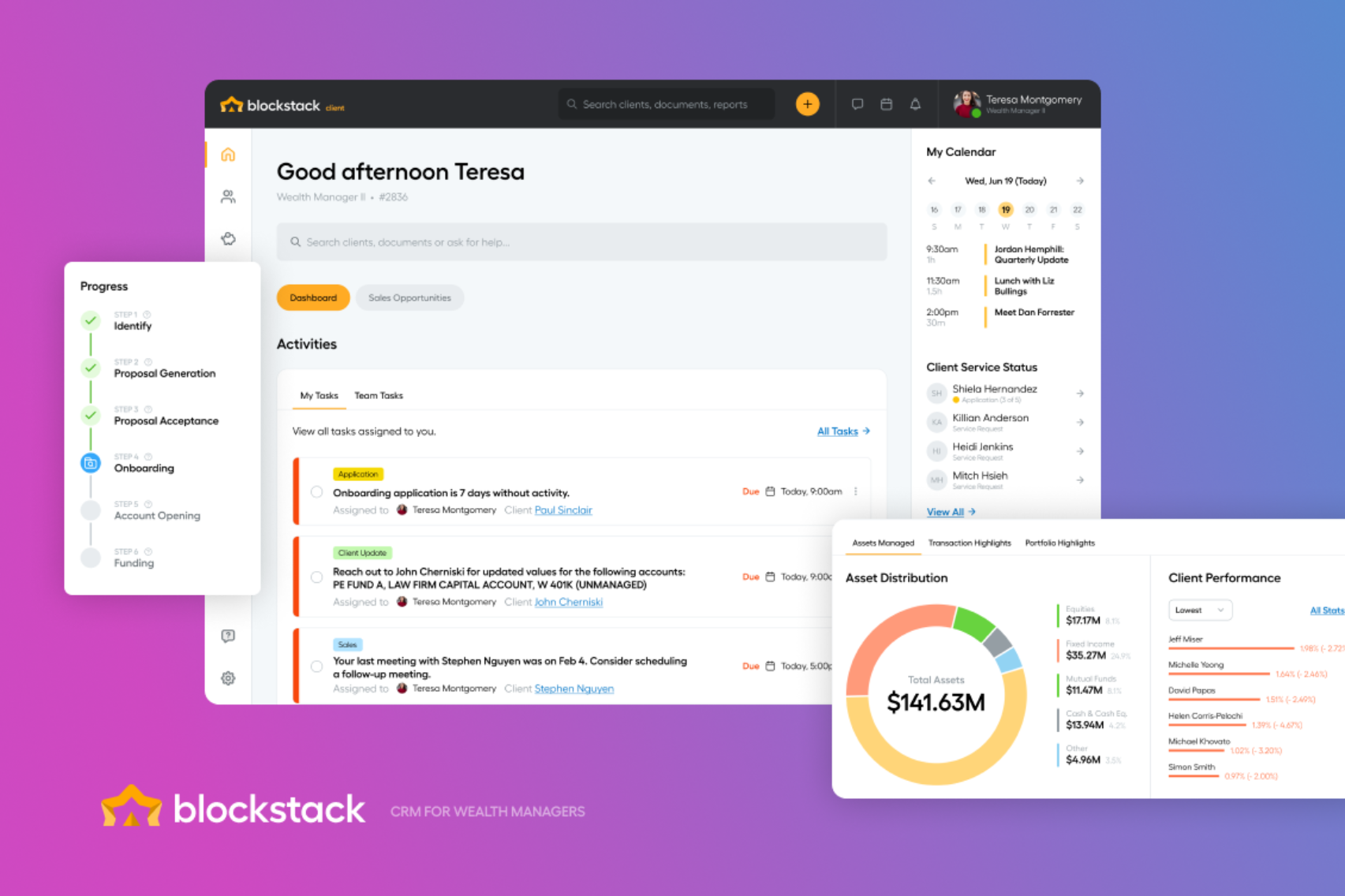Open Meet Dan Forrester event
The width and height of the screenshot is (1345, 896).
coord(1034,312)
